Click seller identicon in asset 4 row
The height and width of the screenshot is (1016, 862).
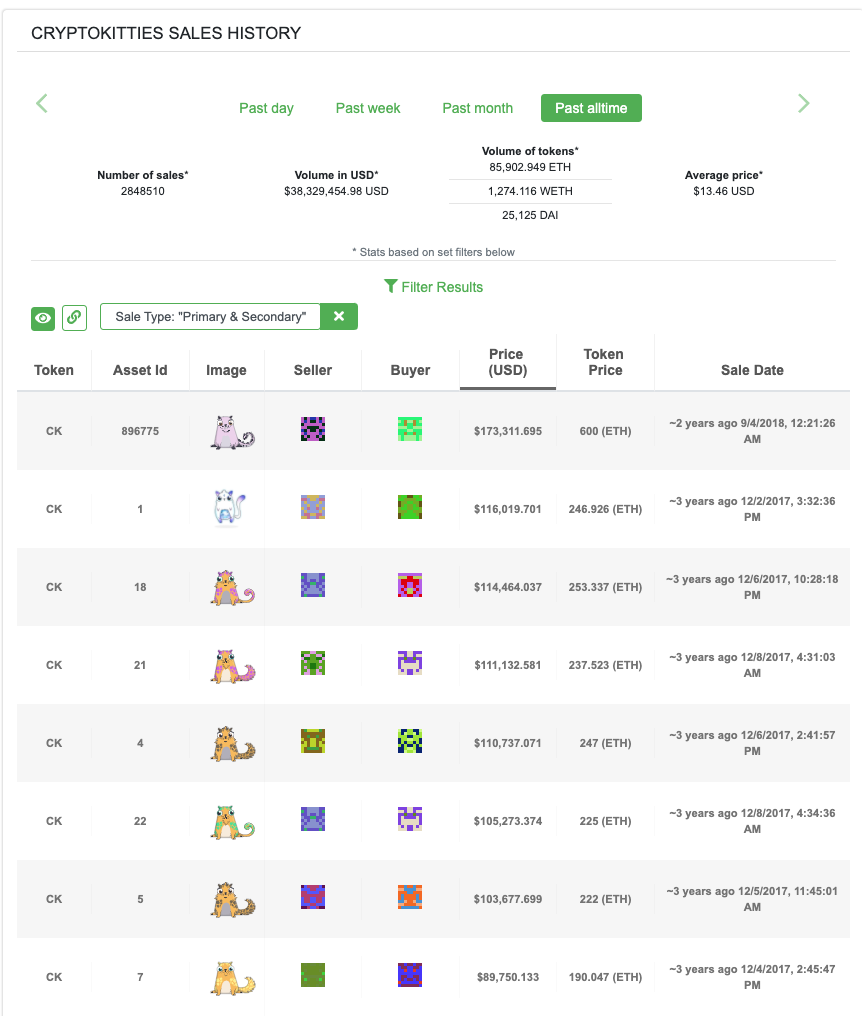tap(313, 741)
